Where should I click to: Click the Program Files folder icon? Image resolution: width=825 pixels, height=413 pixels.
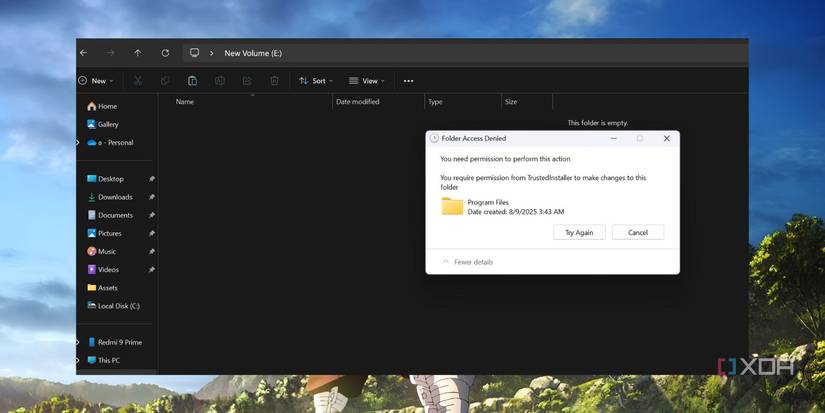coord(452,206)
